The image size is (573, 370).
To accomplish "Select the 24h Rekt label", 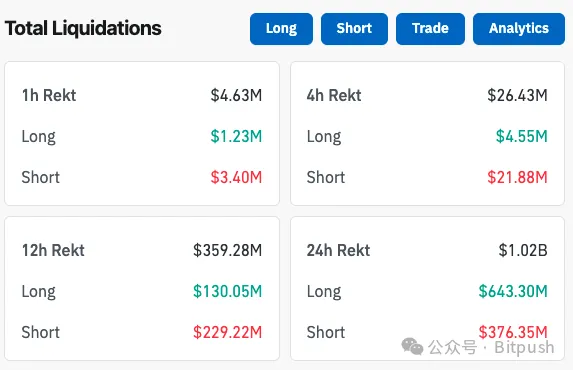I will point(338,250).
